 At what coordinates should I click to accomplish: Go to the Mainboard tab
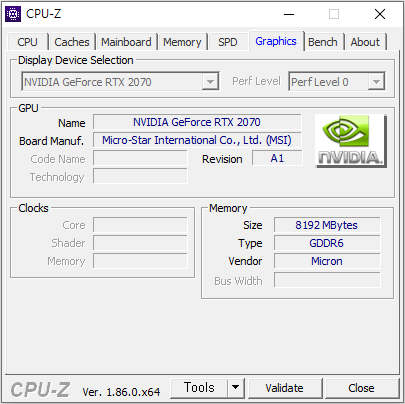click(x=126, y=42)
